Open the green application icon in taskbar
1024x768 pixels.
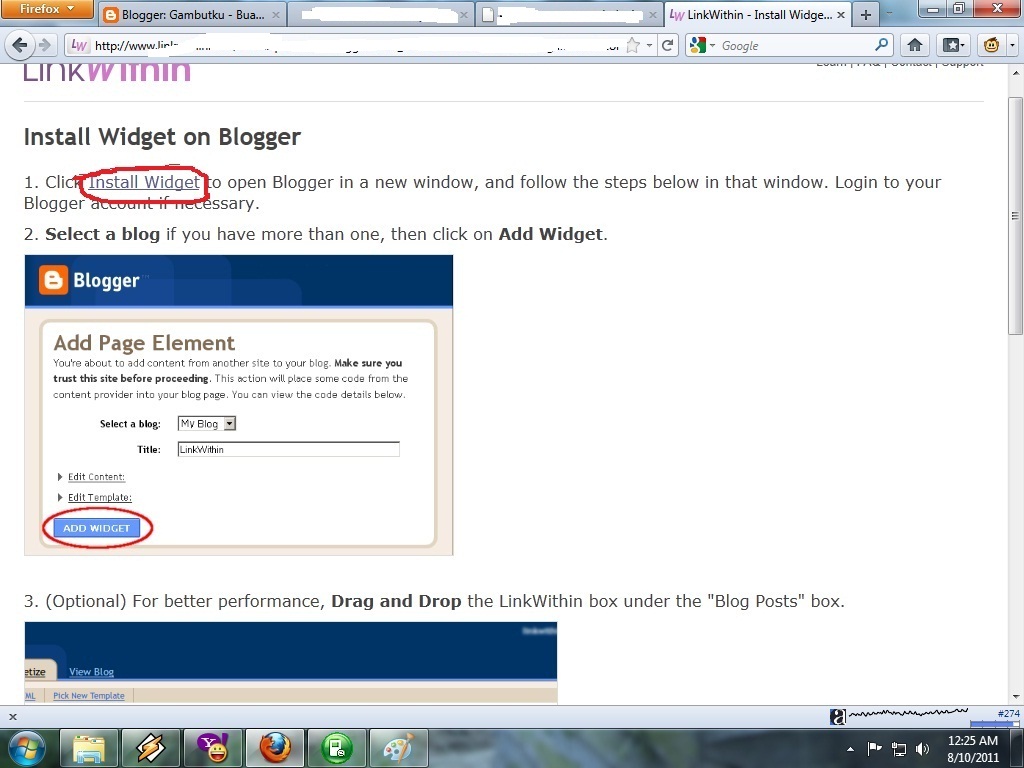pyautogui.click(x=336, y=748)
